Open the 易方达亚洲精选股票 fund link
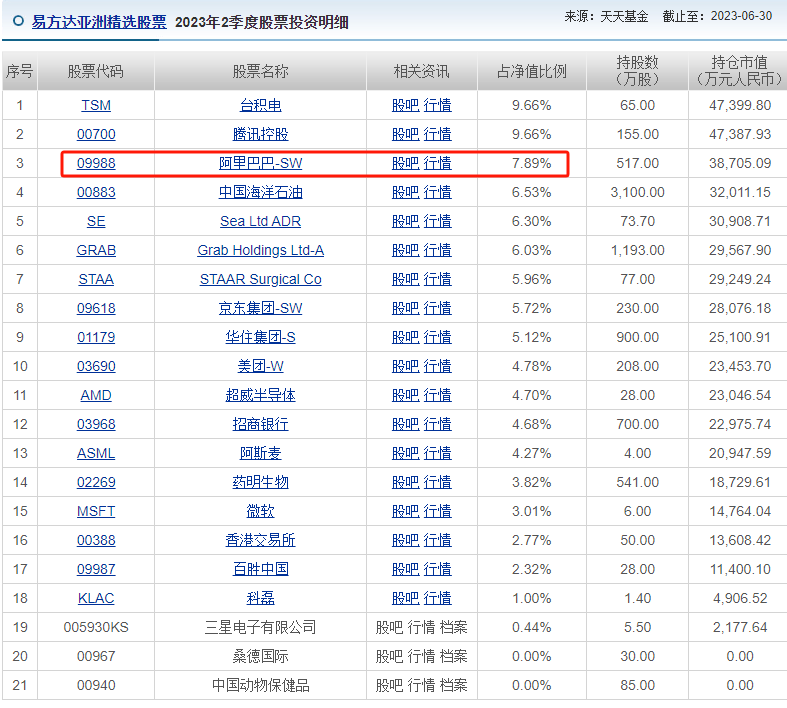787x708 pixels. click(99, 22)
